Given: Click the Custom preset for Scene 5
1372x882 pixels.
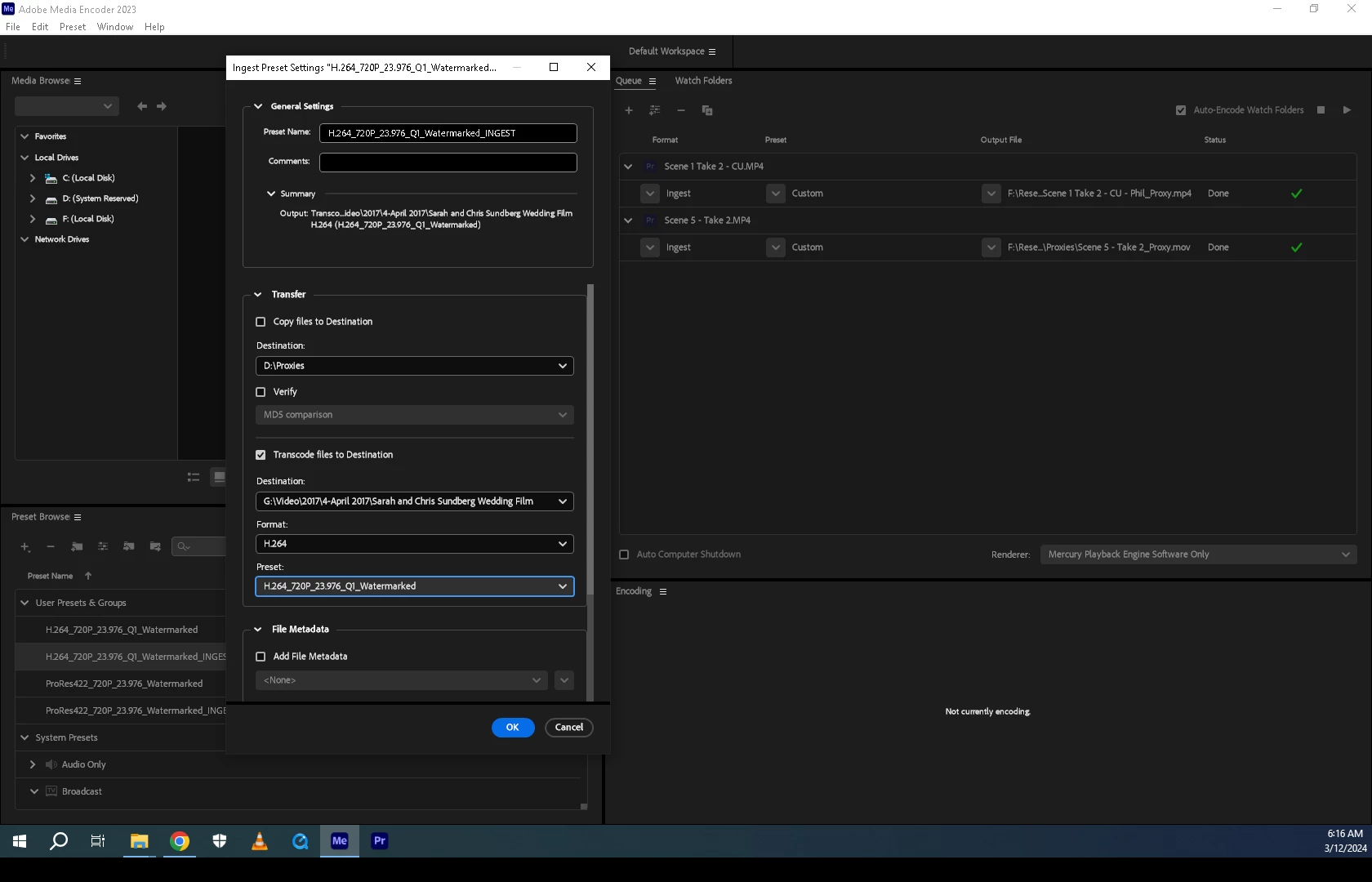Looking at the screenshot, I should click(808, 247).
